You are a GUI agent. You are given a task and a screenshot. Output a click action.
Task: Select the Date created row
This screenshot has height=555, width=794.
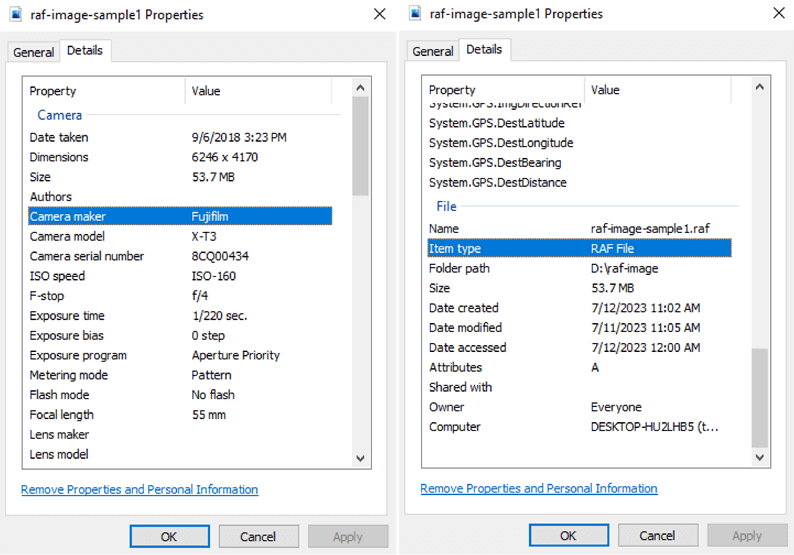click(x=579, y=308)
